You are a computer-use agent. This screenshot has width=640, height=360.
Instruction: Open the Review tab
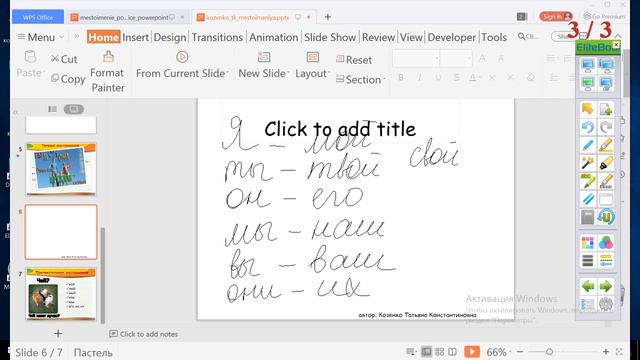(378, 37)
